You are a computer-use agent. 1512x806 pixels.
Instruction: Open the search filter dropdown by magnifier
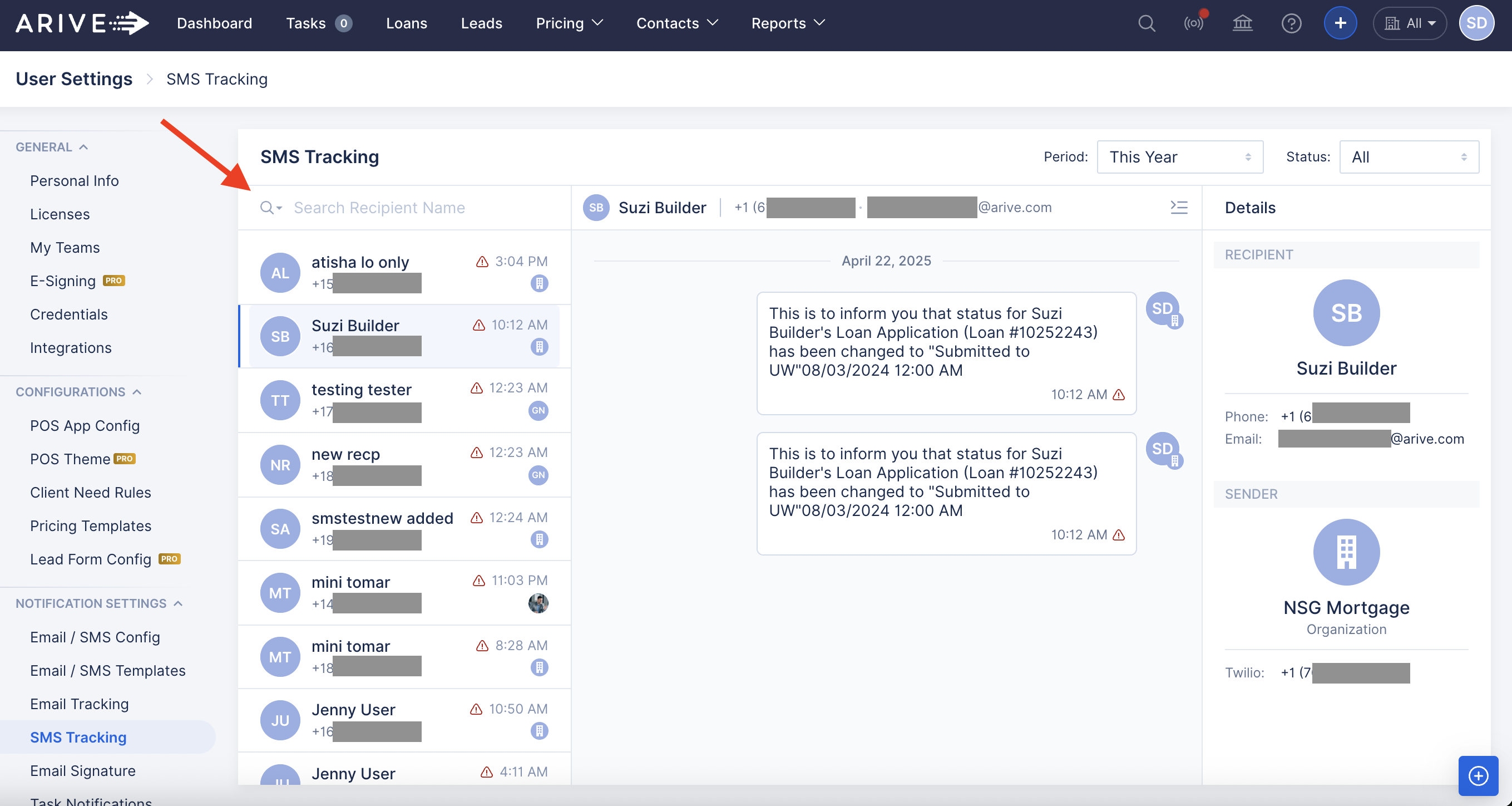point(270,208)
